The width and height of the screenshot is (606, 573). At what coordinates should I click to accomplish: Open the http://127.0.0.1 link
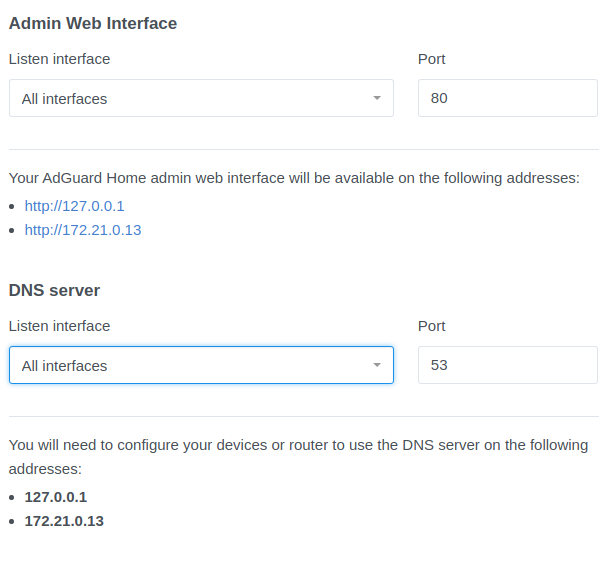pos(75,206)
